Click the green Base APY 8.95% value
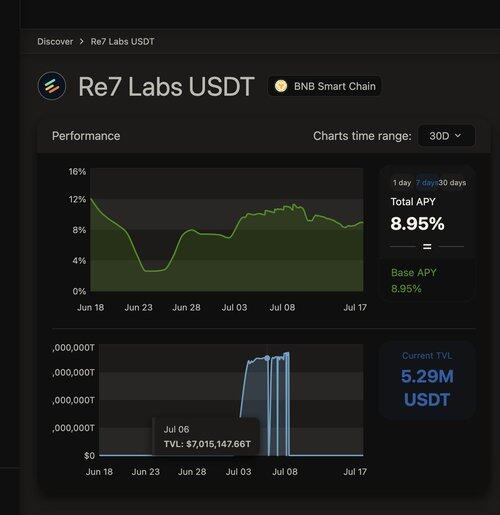This screenshot has width=500, height=515. click(406, 289)
